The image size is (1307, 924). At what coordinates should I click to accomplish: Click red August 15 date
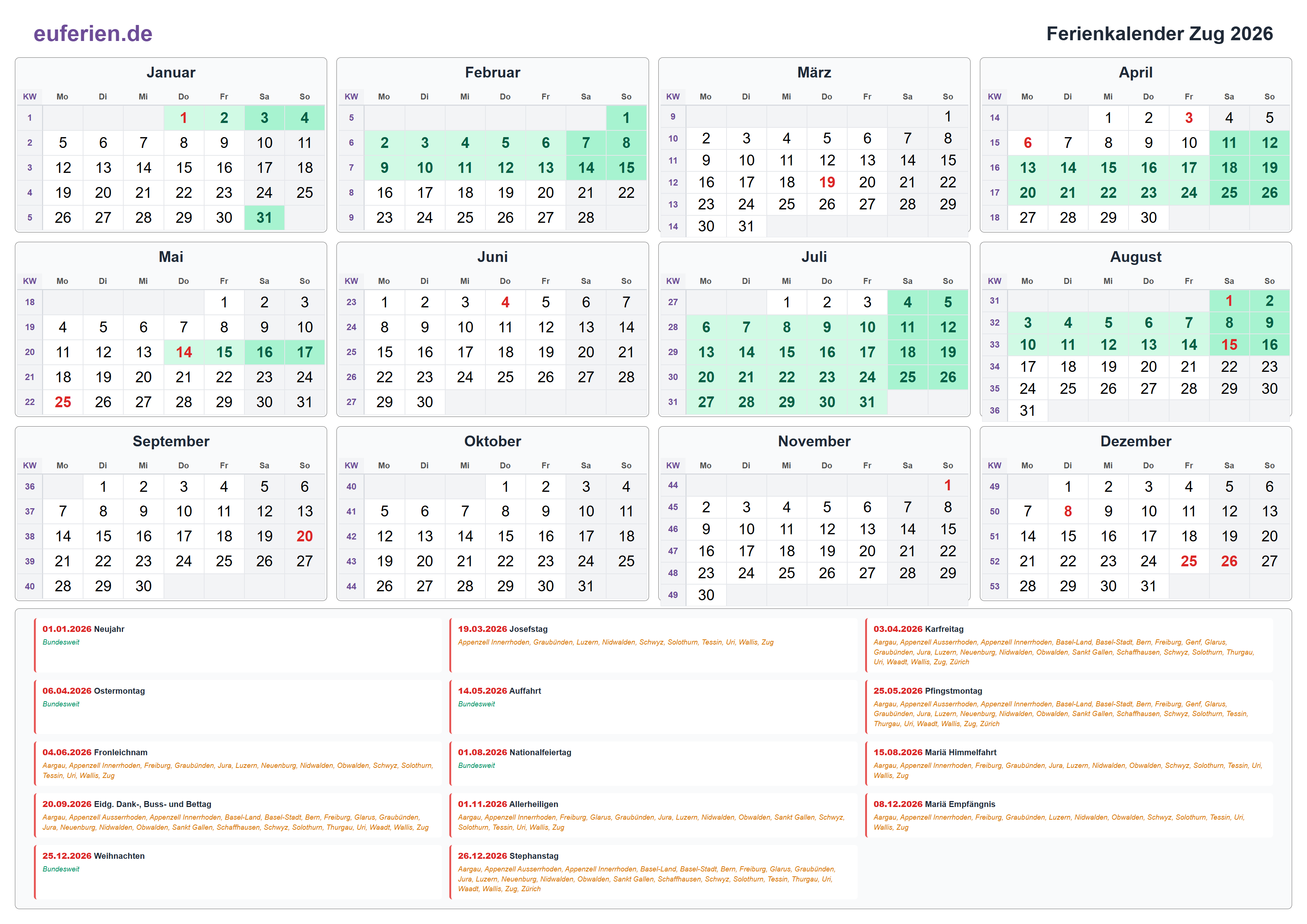[x=1229, y=345]
